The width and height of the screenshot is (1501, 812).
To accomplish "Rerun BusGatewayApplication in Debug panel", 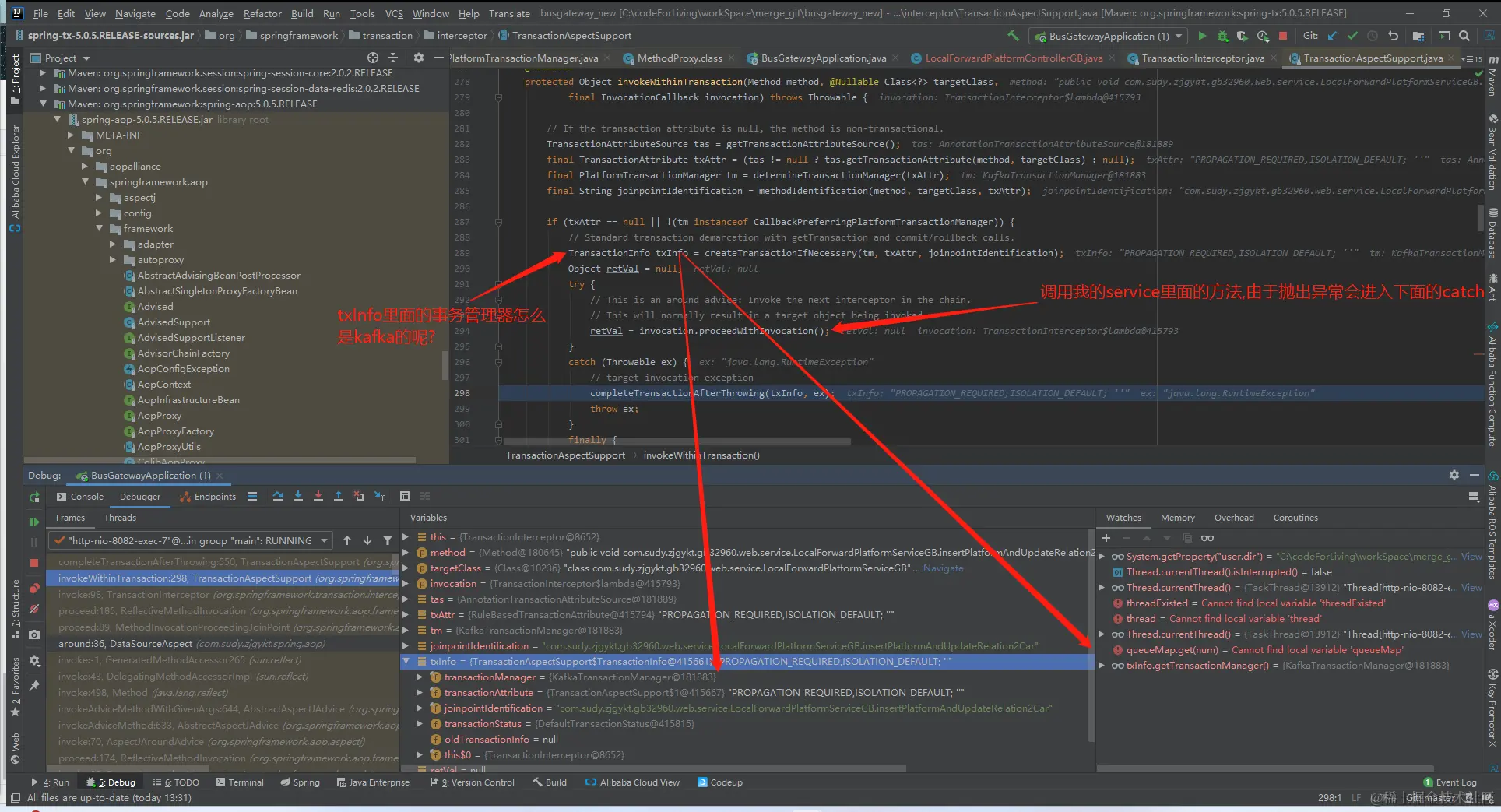I will pyautogui.click(x=34, y=497).
